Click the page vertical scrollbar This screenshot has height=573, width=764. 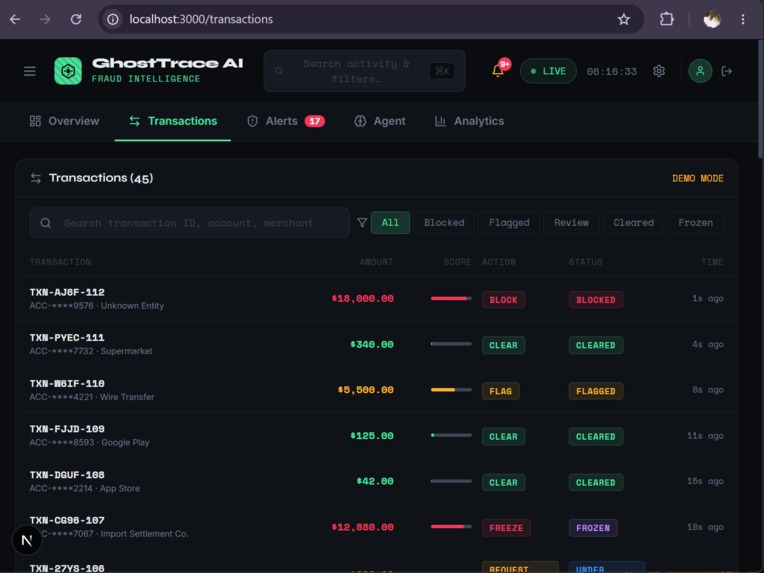(x=760, y=97)
